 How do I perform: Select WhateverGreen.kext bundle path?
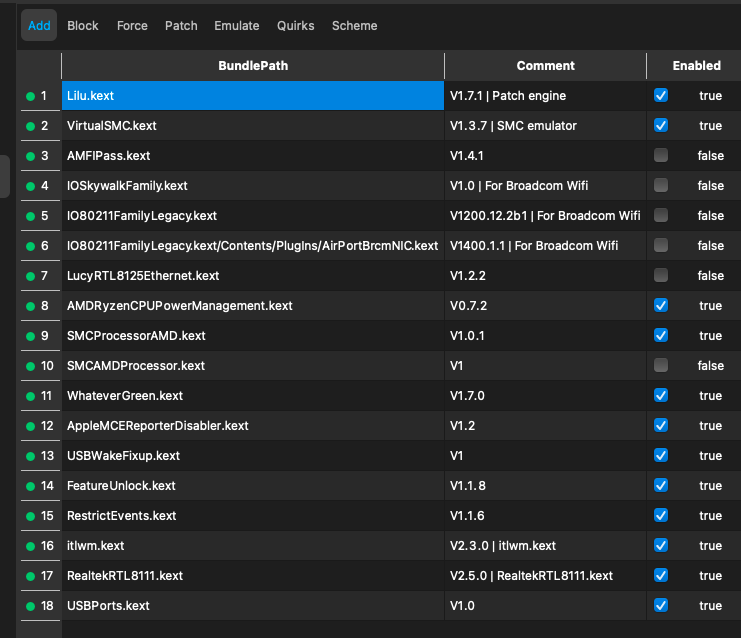253,396
